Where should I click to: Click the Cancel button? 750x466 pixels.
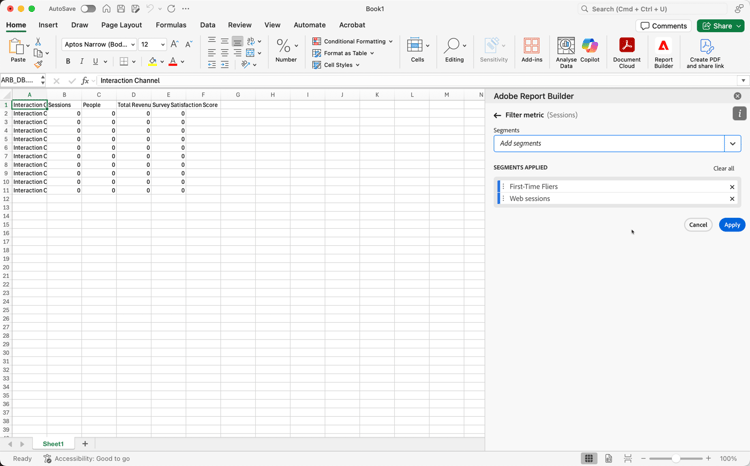tap(698, 225)
